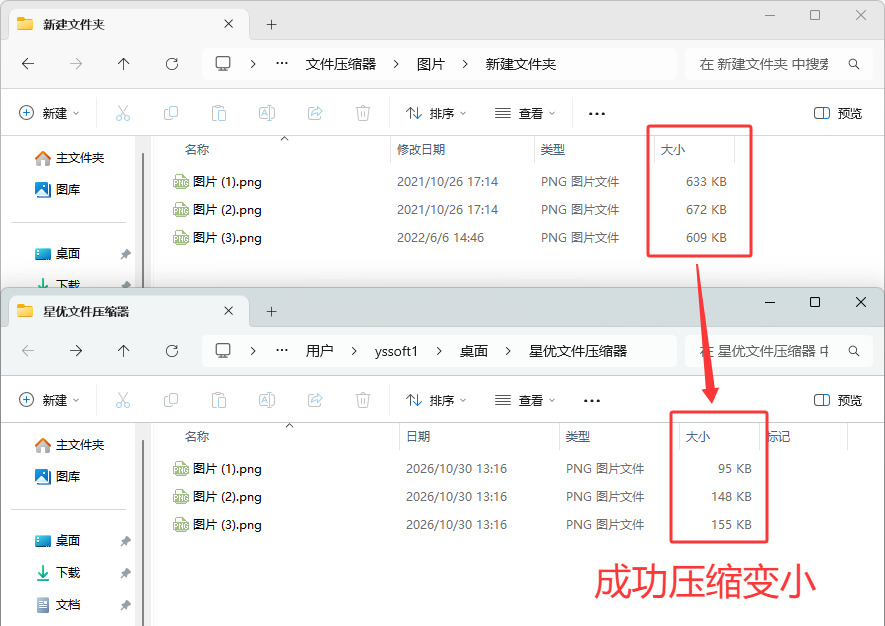Go forward in the 星优文件压缩器 window
Viewport: 885px width, 626px height.
(76, 351)
